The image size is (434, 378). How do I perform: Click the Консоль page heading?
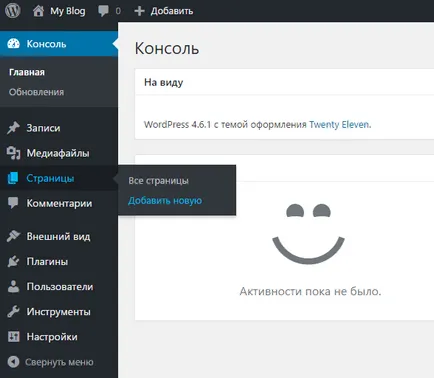coord(167,48)
